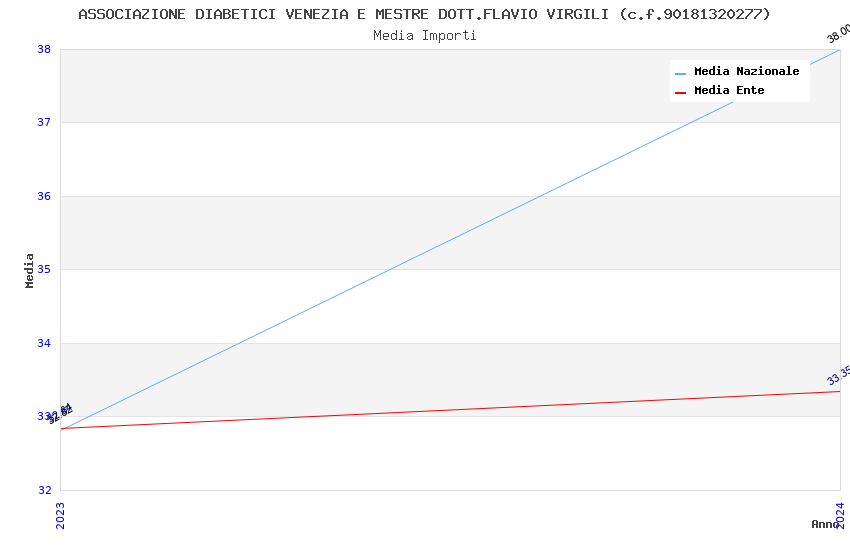The width and height of the screenshot is (850, 550).
Task: Click the x-axis label 2024
Action: pos(840,515)
